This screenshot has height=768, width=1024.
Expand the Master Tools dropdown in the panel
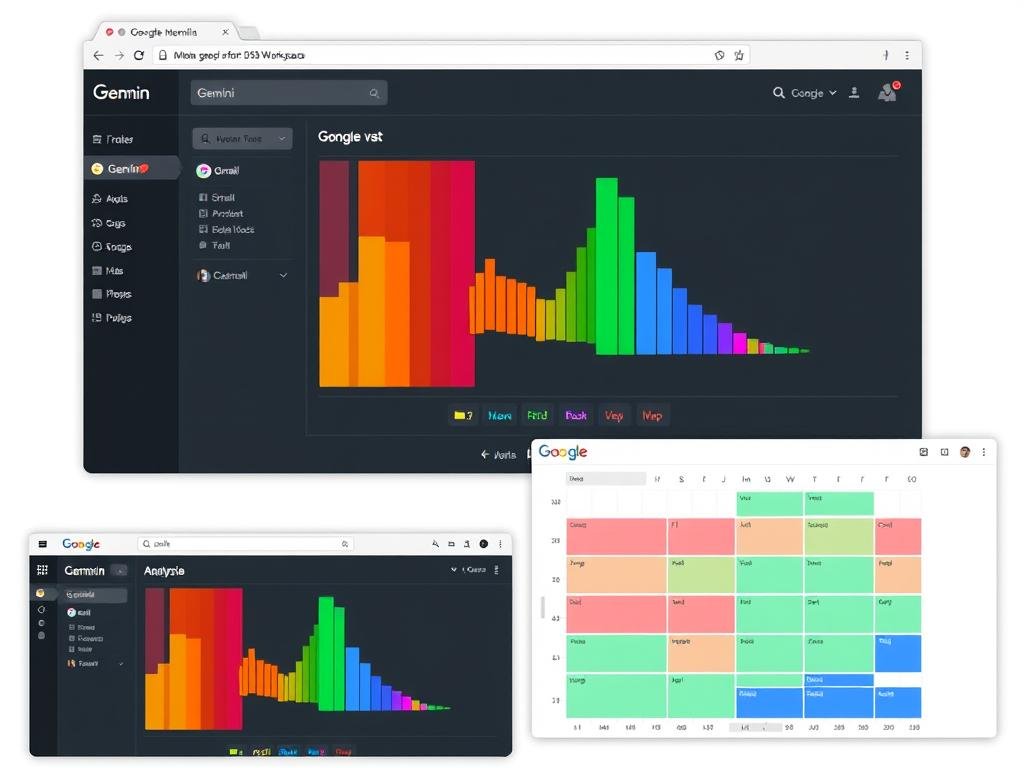241,138
